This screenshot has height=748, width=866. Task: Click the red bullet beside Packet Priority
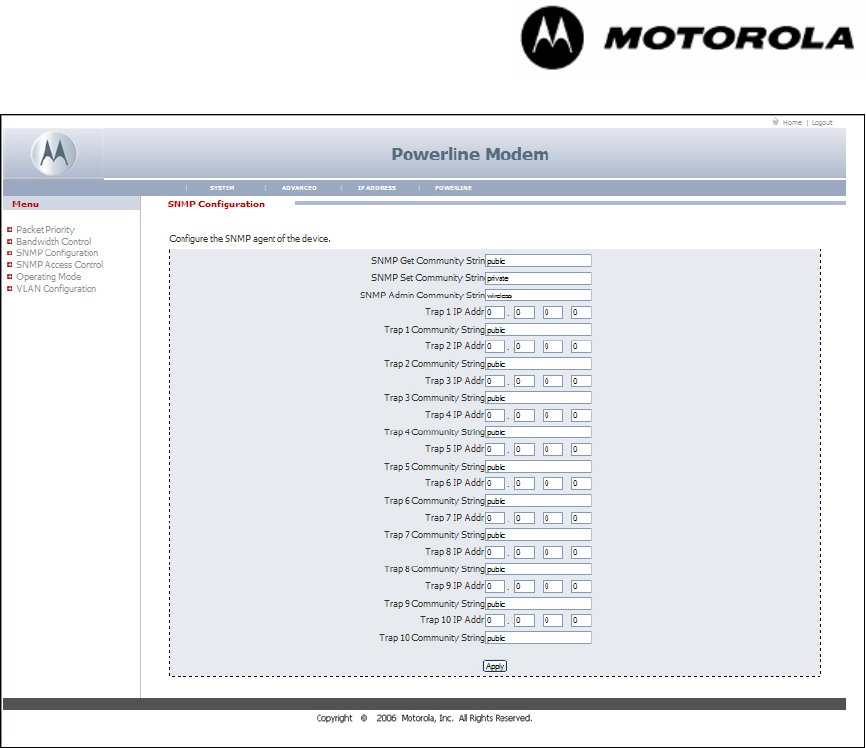point(9,229)
